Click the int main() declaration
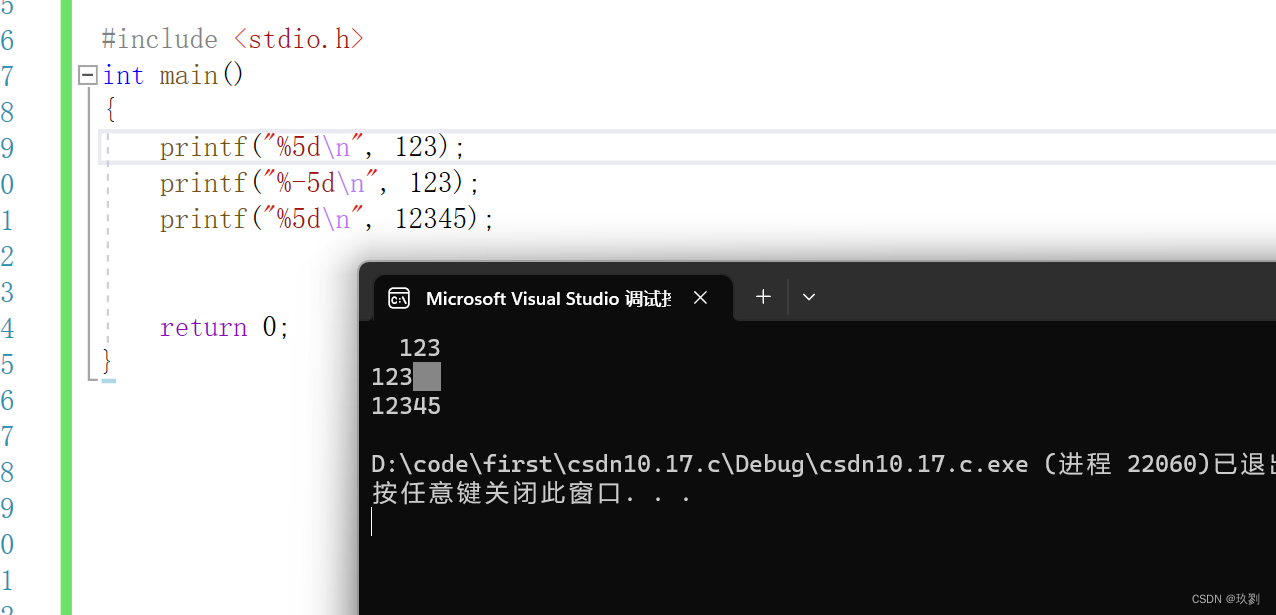Image resolution: width=1276 pixels, height=615 pixels. pyautogui.click(x=173, y=75)
